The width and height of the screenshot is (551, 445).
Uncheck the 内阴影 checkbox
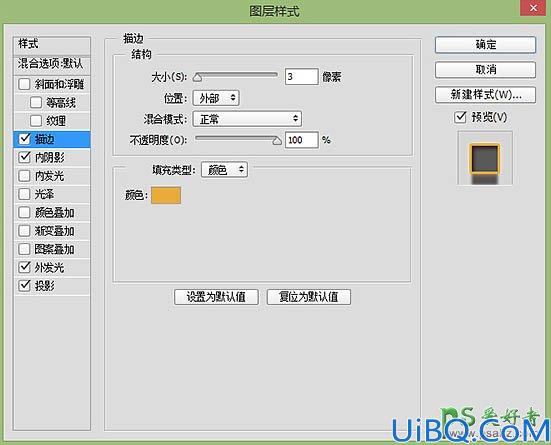[24, 157]
